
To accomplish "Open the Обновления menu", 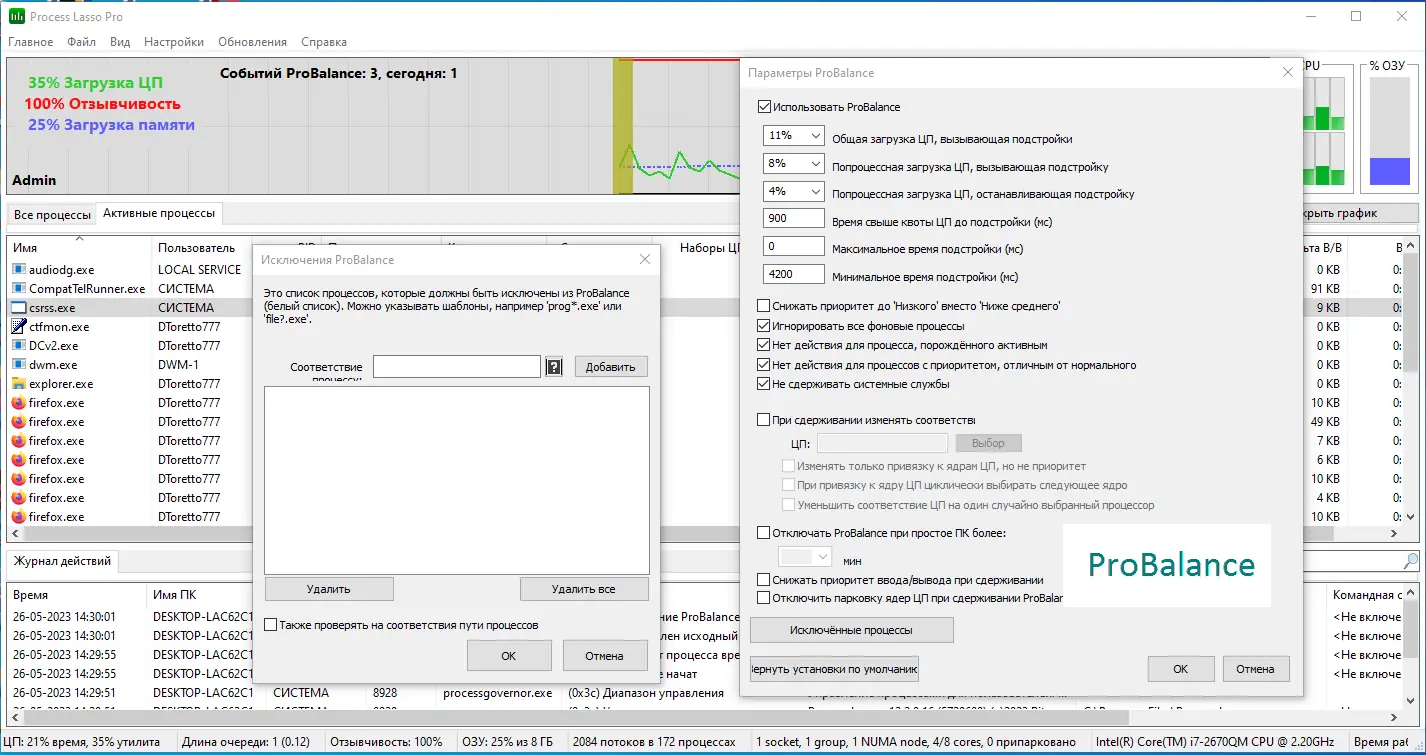I will [x=252, y=42].
